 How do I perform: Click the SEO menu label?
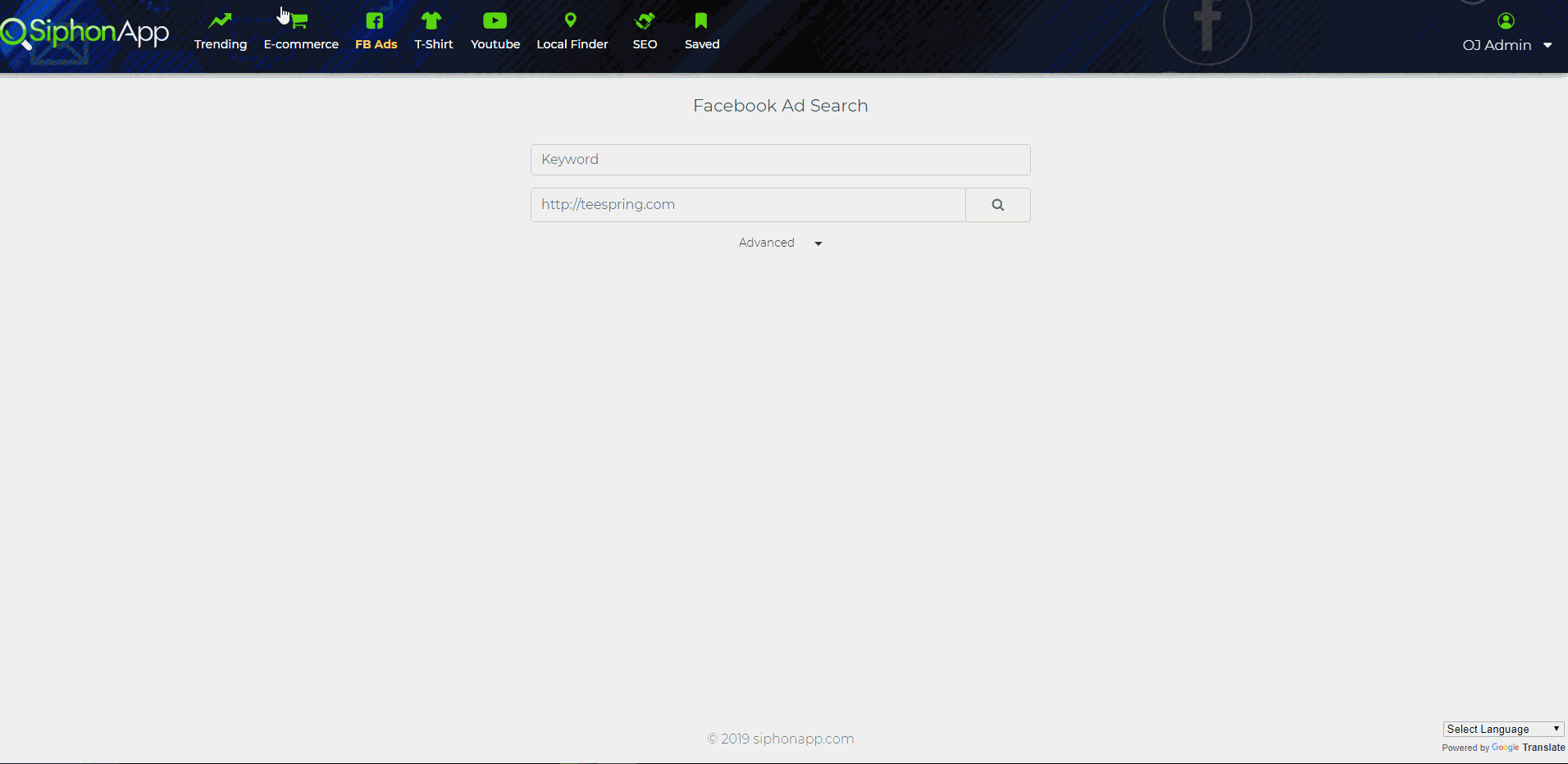click(645, 44)
